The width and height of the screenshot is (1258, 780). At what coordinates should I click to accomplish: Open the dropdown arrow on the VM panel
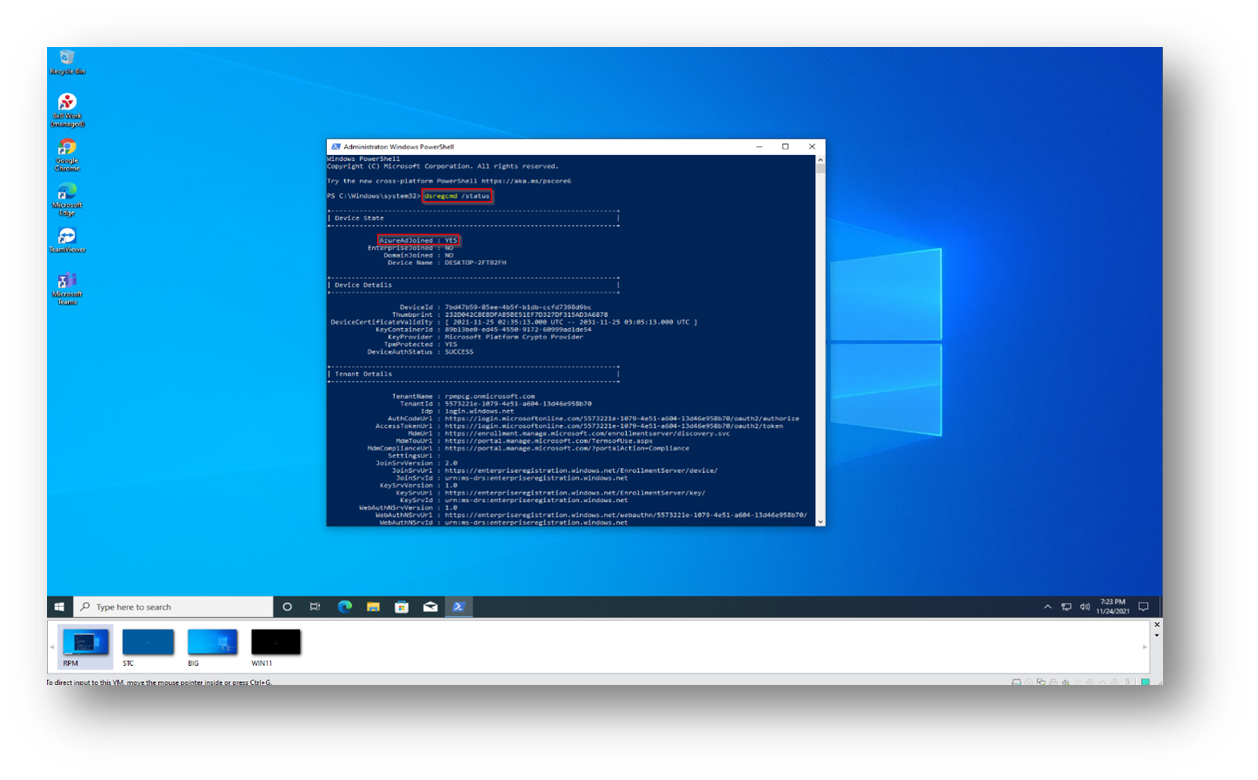(x=1157, y=636)
